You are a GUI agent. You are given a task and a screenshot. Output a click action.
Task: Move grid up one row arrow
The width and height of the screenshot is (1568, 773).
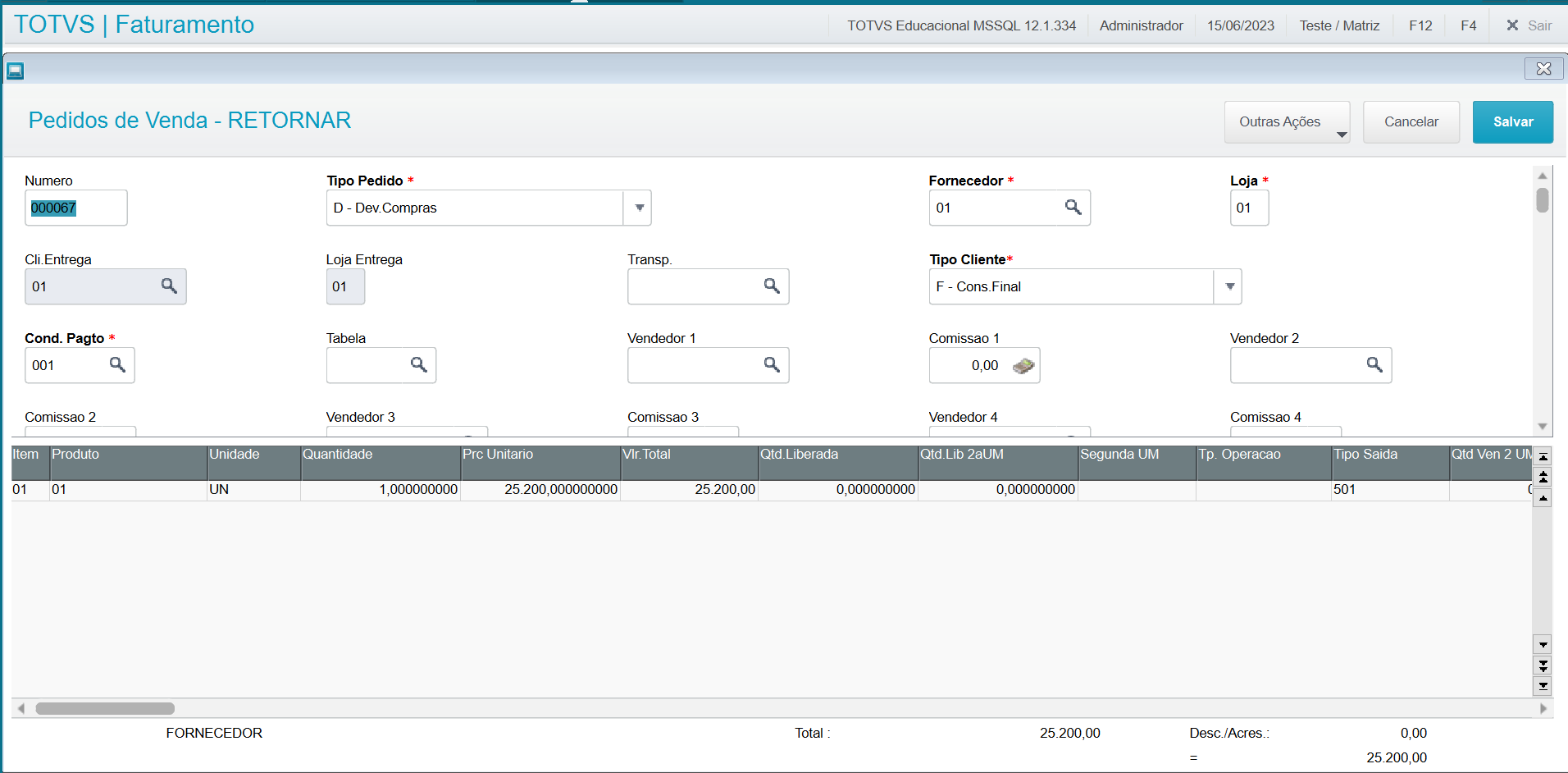(x=1543, y=498)
